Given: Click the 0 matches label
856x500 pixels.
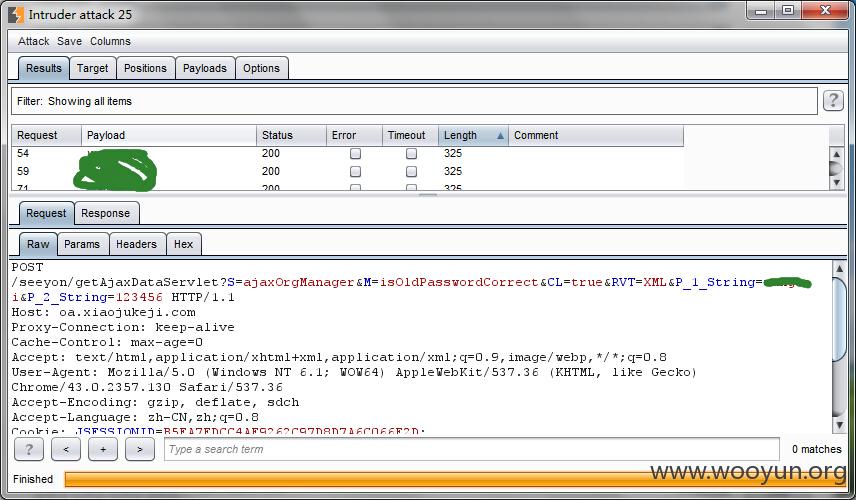Looking at the screenshot, I should (817, 449).
